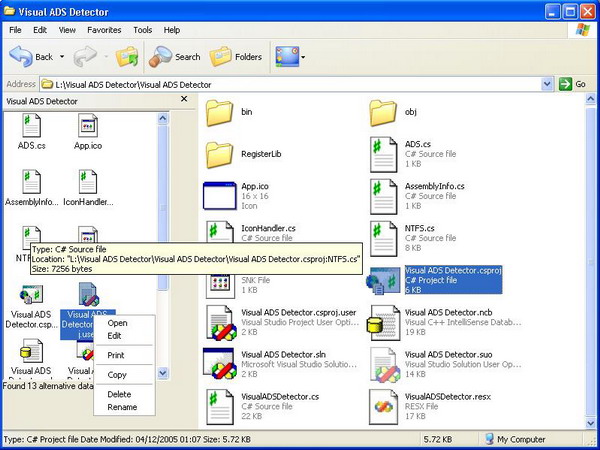
Task: Click side panel scrollbar up arrow
Action: click(163, 118)
